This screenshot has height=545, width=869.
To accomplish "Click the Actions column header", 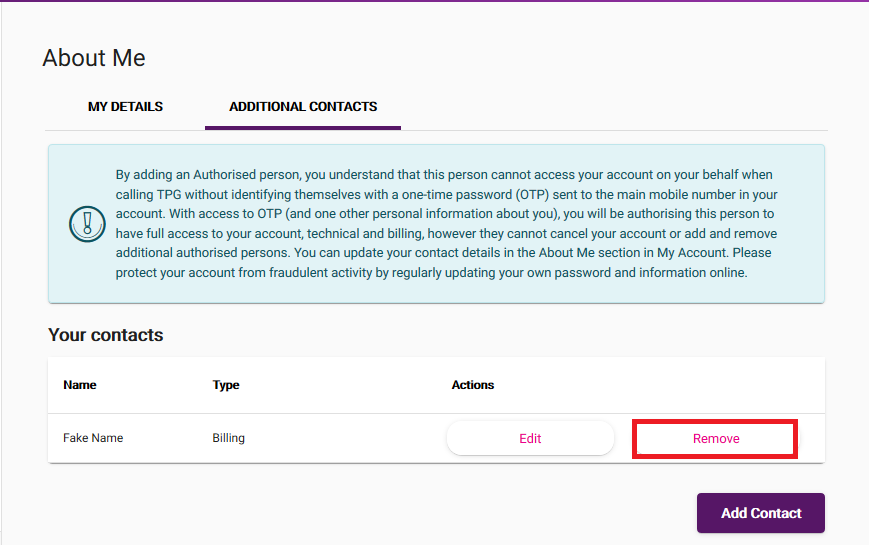I will click(473, 385).
